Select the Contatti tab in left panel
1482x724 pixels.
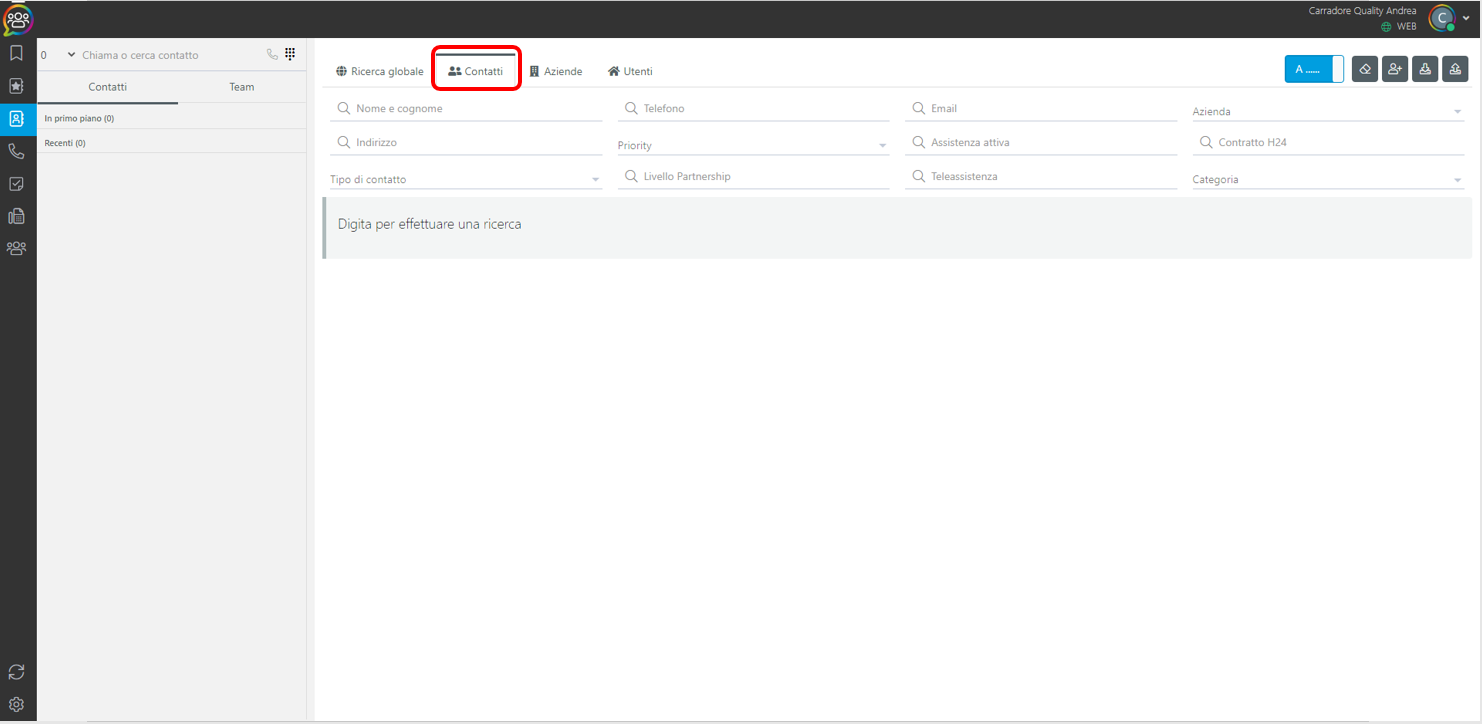(108, 87)
